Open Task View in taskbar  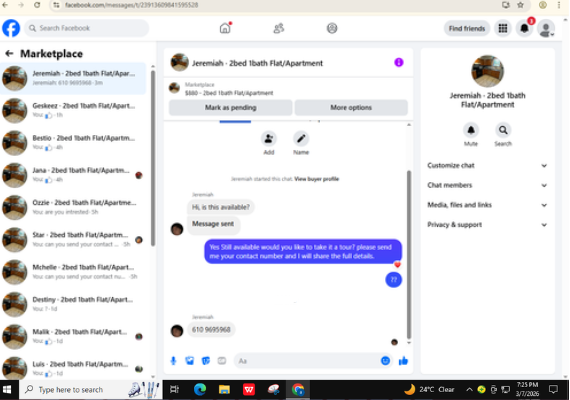point(174,390)
